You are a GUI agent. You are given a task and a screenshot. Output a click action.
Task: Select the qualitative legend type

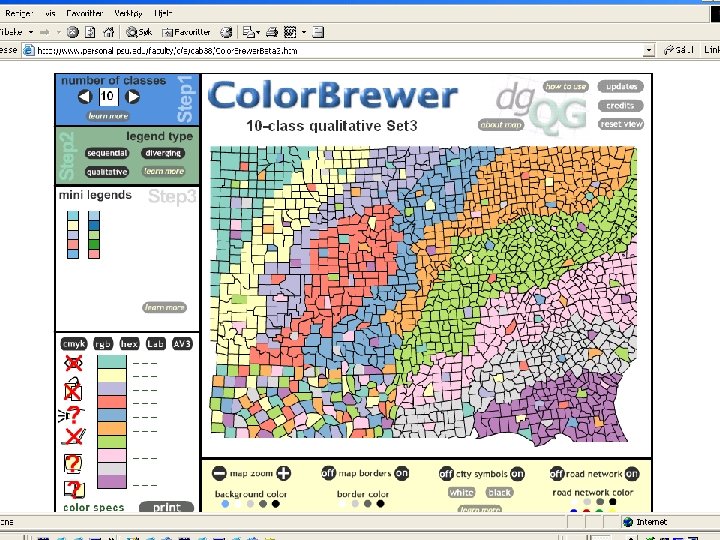107,172
